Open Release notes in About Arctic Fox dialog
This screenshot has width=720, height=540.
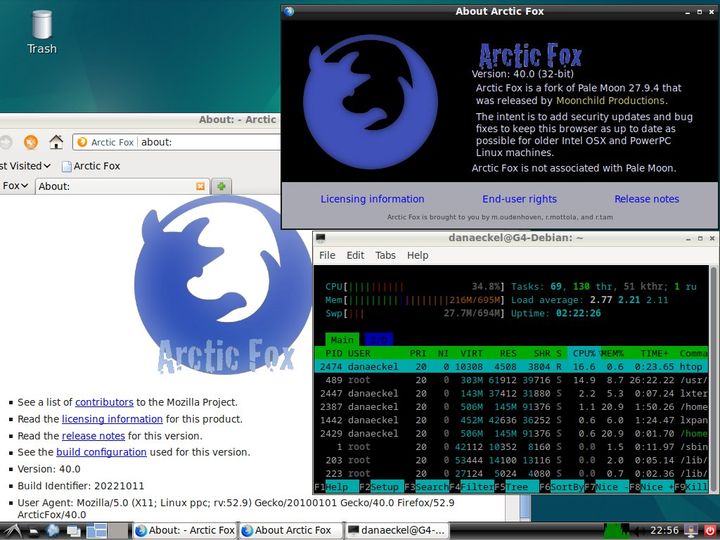(x=647, y=199)
